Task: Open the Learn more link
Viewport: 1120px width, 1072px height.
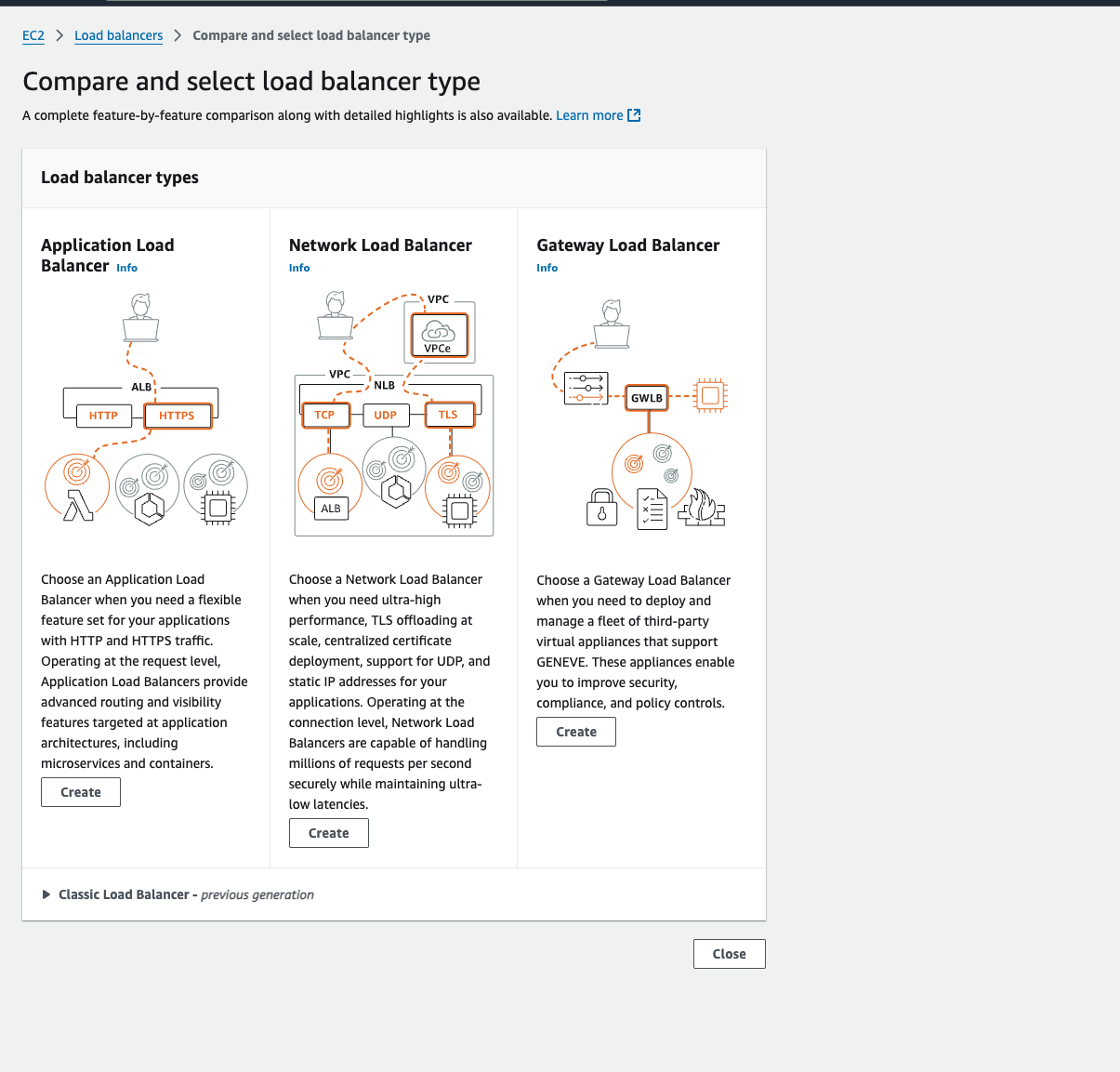Action: pos(589,115)
